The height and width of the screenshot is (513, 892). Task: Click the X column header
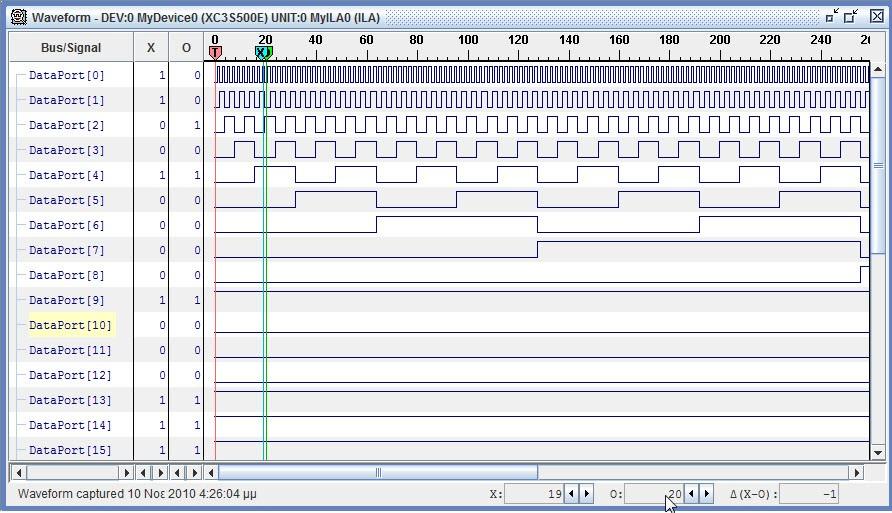151,47
